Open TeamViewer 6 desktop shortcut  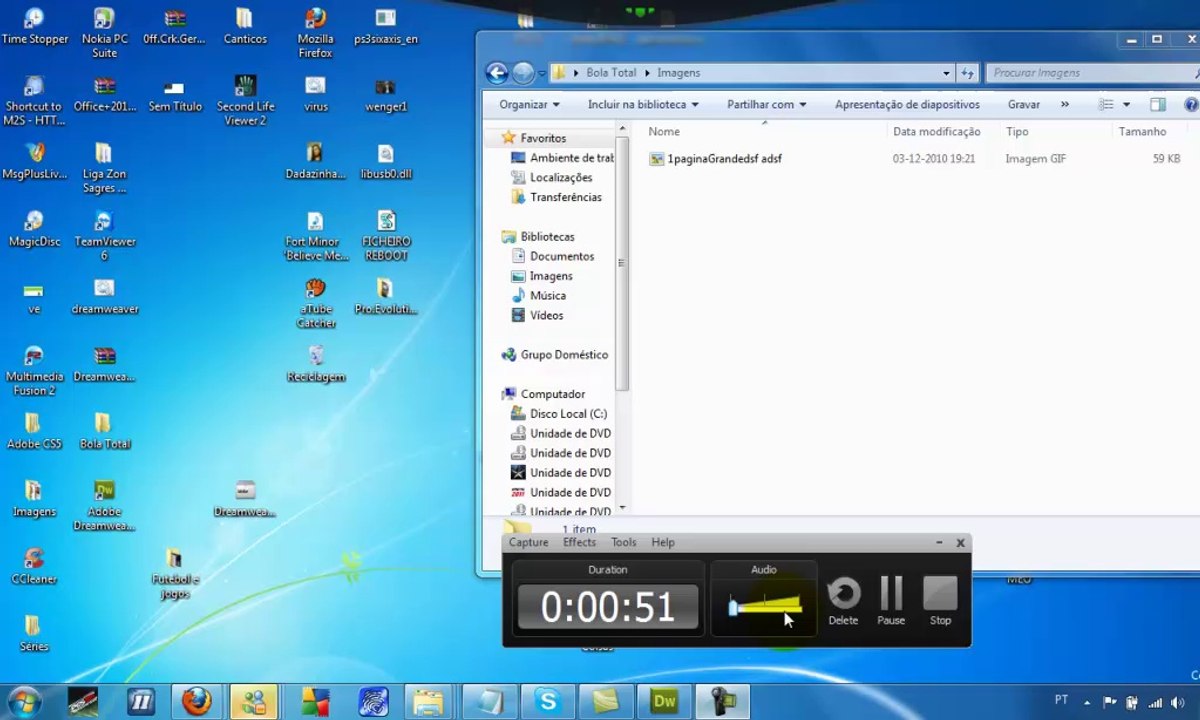pyautogui.click(x=104, y=235)
